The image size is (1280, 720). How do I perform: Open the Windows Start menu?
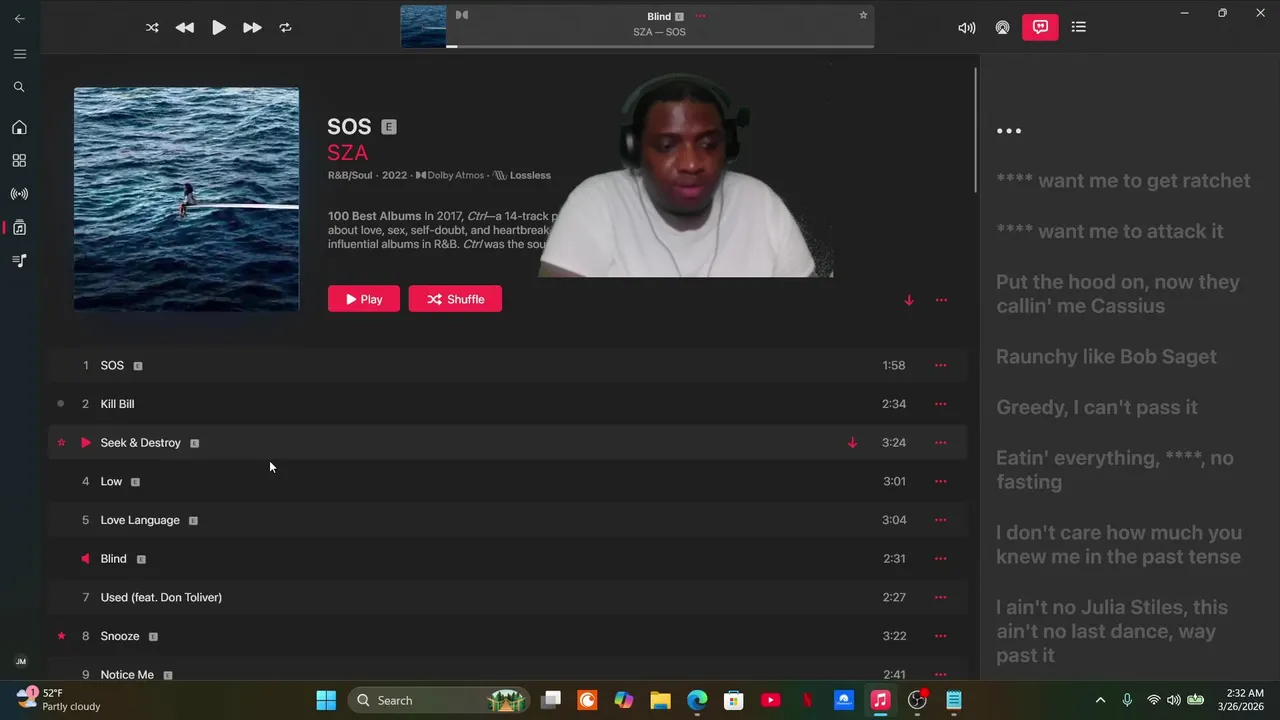click(x=326, y=700)
